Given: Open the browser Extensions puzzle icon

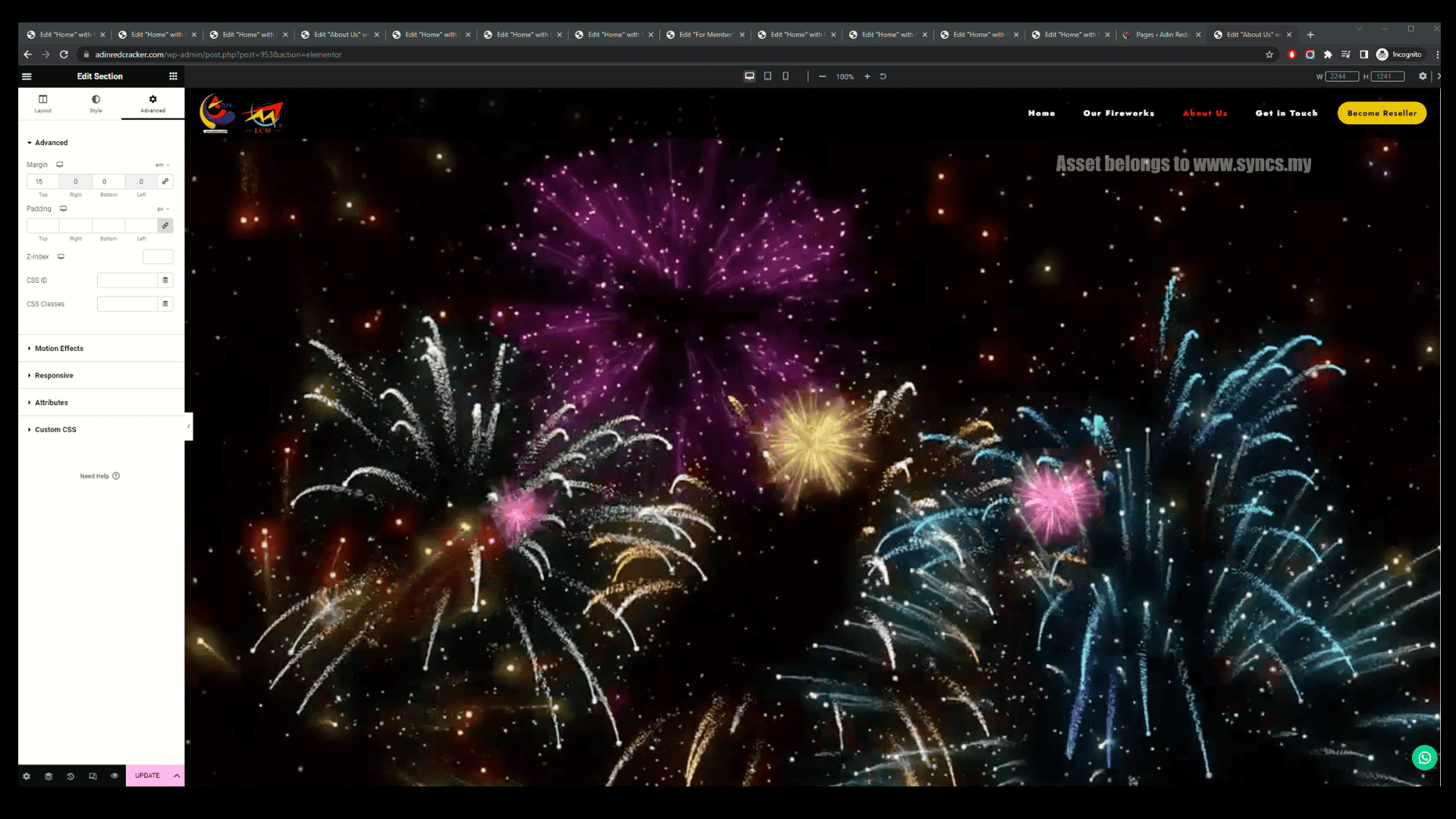Looking at the screenshot, I should pyautogui.click(x=1328, y=55).
